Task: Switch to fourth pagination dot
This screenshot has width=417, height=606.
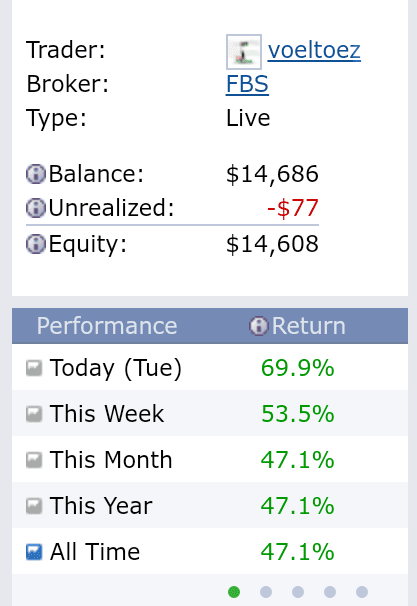Action: pos(330,592)
